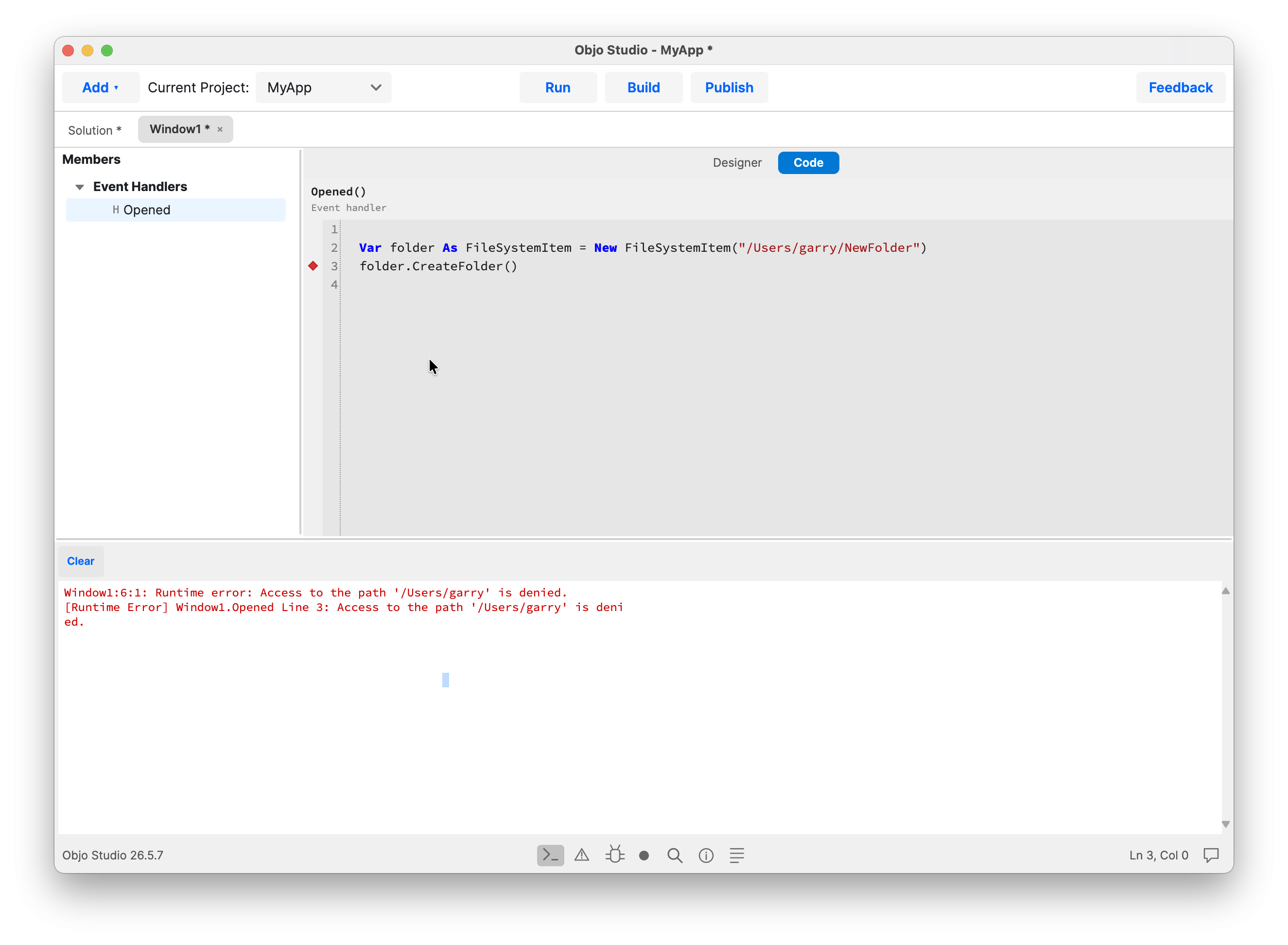Click line number 1 in gutter
Image resolution: width=1288 pixels, height=945 pixels.
pos(334,229)
